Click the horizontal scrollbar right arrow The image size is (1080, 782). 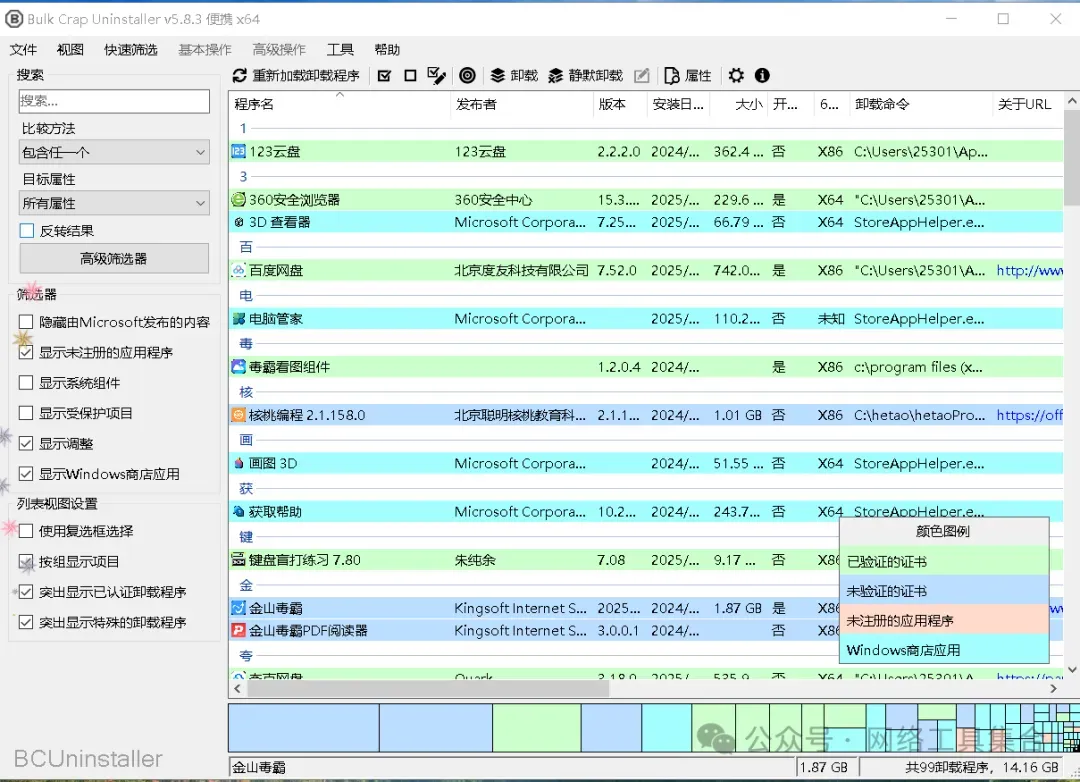tap(1053, 688)
